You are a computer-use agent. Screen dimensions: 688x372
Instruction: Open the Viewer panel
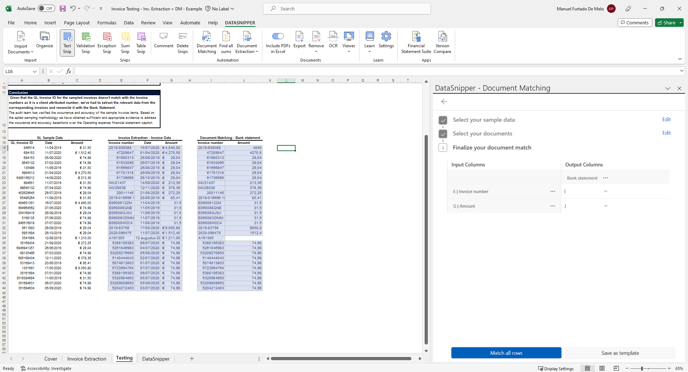349,42
